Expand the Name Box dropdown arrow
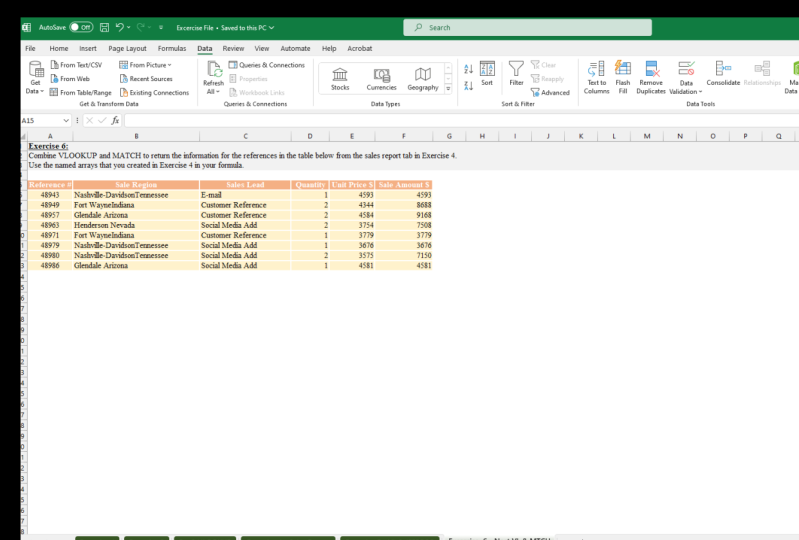 point(66,120)
